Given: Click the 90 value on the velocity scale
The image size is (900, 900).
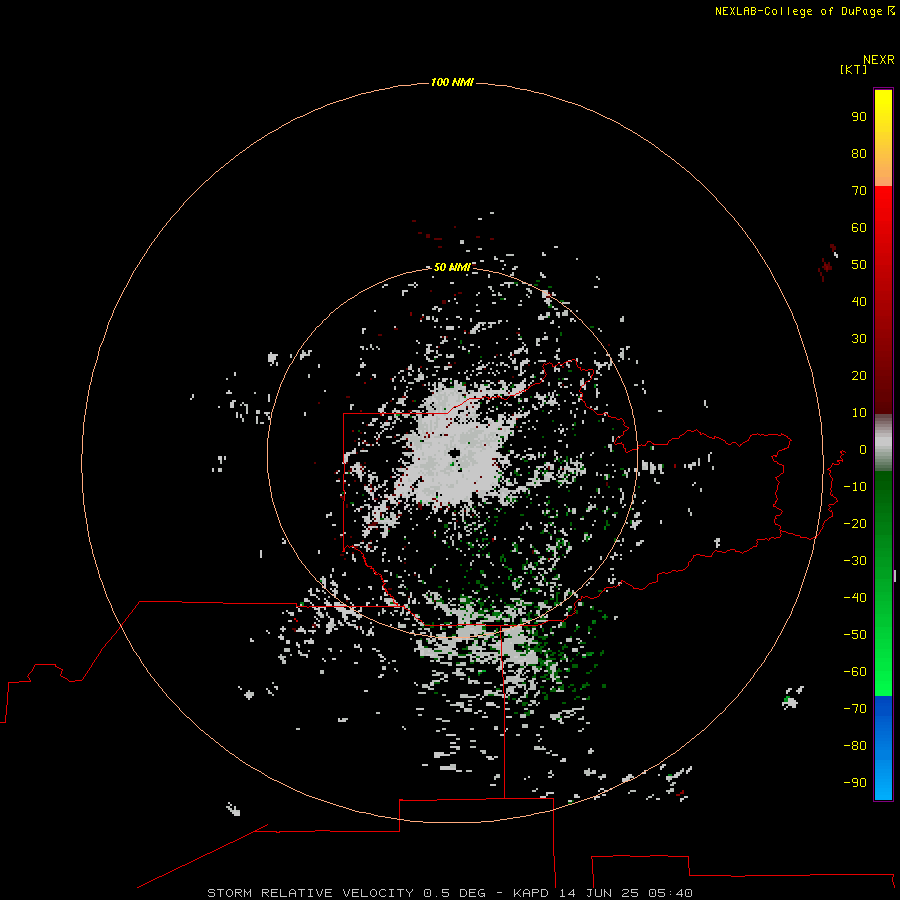Looking at the screenshot, I should (x=859, y=117).
